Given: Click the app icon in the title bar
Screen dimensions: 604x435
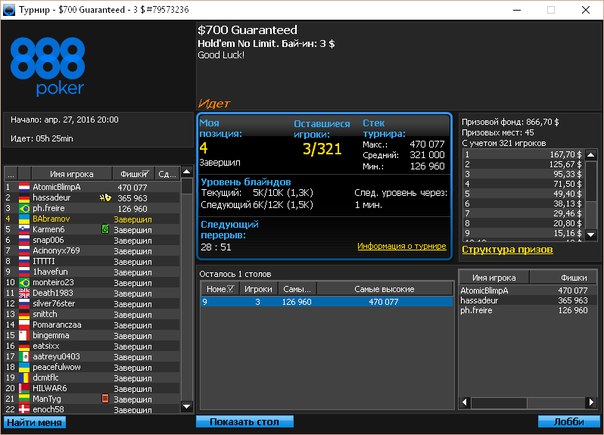Looking at the screenshot, I should coord(8,10).
